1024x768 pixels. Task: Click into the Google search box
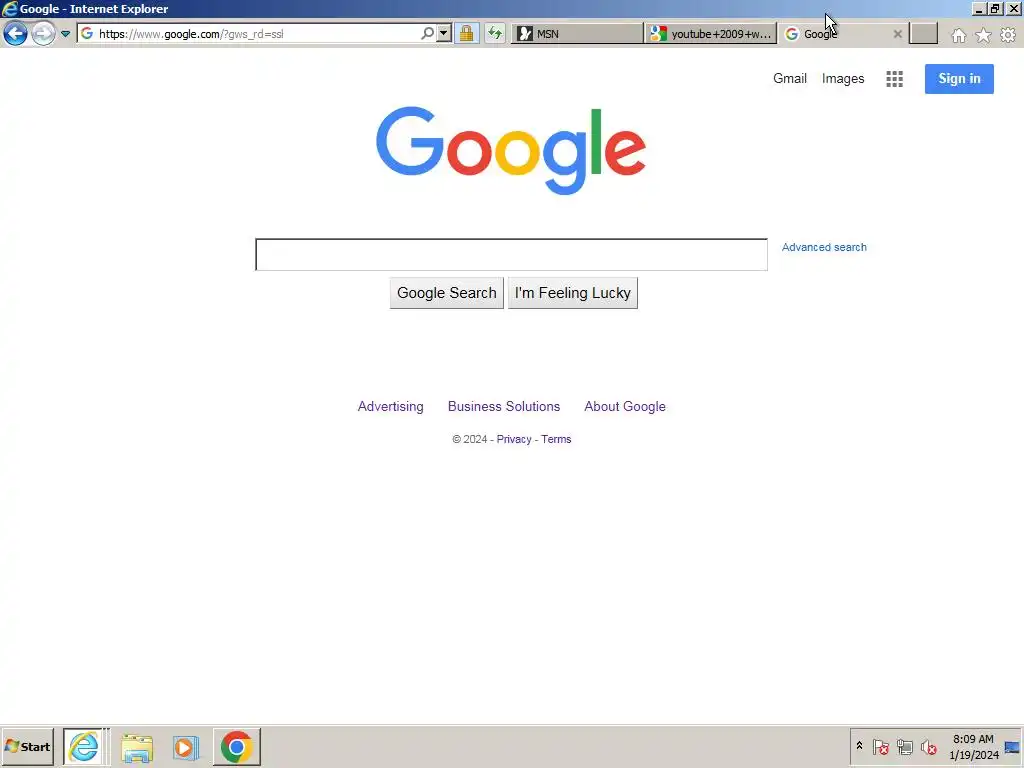[x=511, y=255]
